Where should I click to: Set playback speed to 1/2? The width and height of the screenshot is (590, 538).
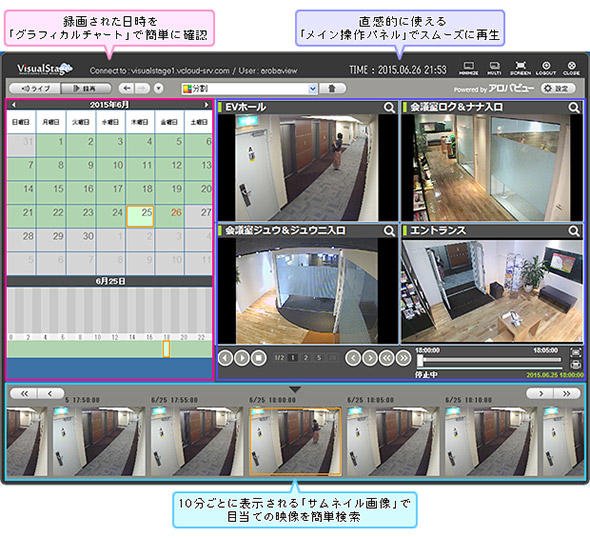(279, 358)
